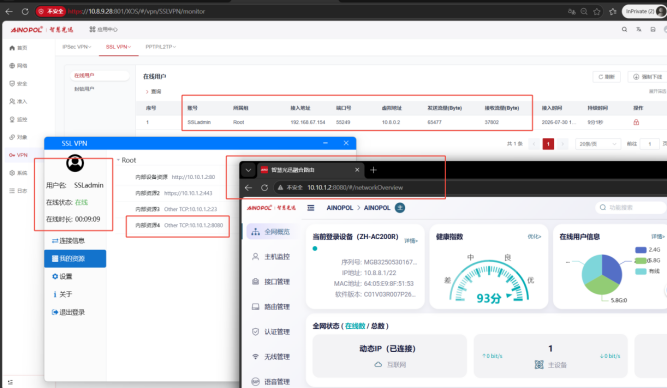Open resource https://10.10.1.2:443 link

pyautogui.click(x=188, y=193)
